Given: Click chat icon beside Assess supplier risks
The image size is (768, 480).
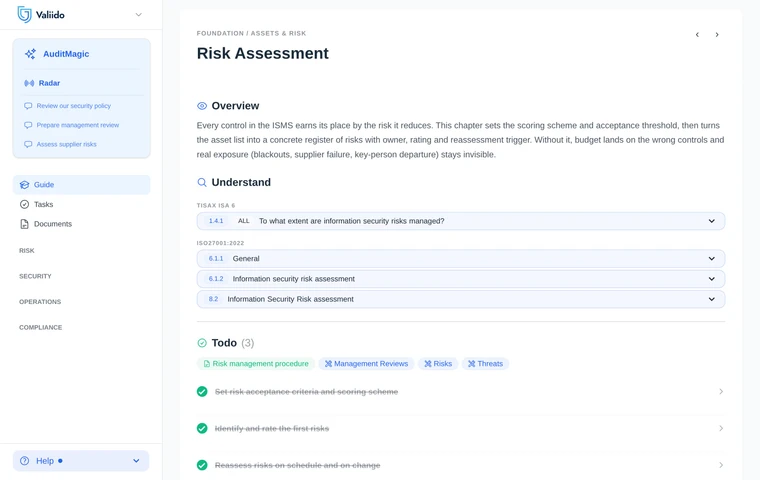Looking at the screenshot, I should [28, 144].
